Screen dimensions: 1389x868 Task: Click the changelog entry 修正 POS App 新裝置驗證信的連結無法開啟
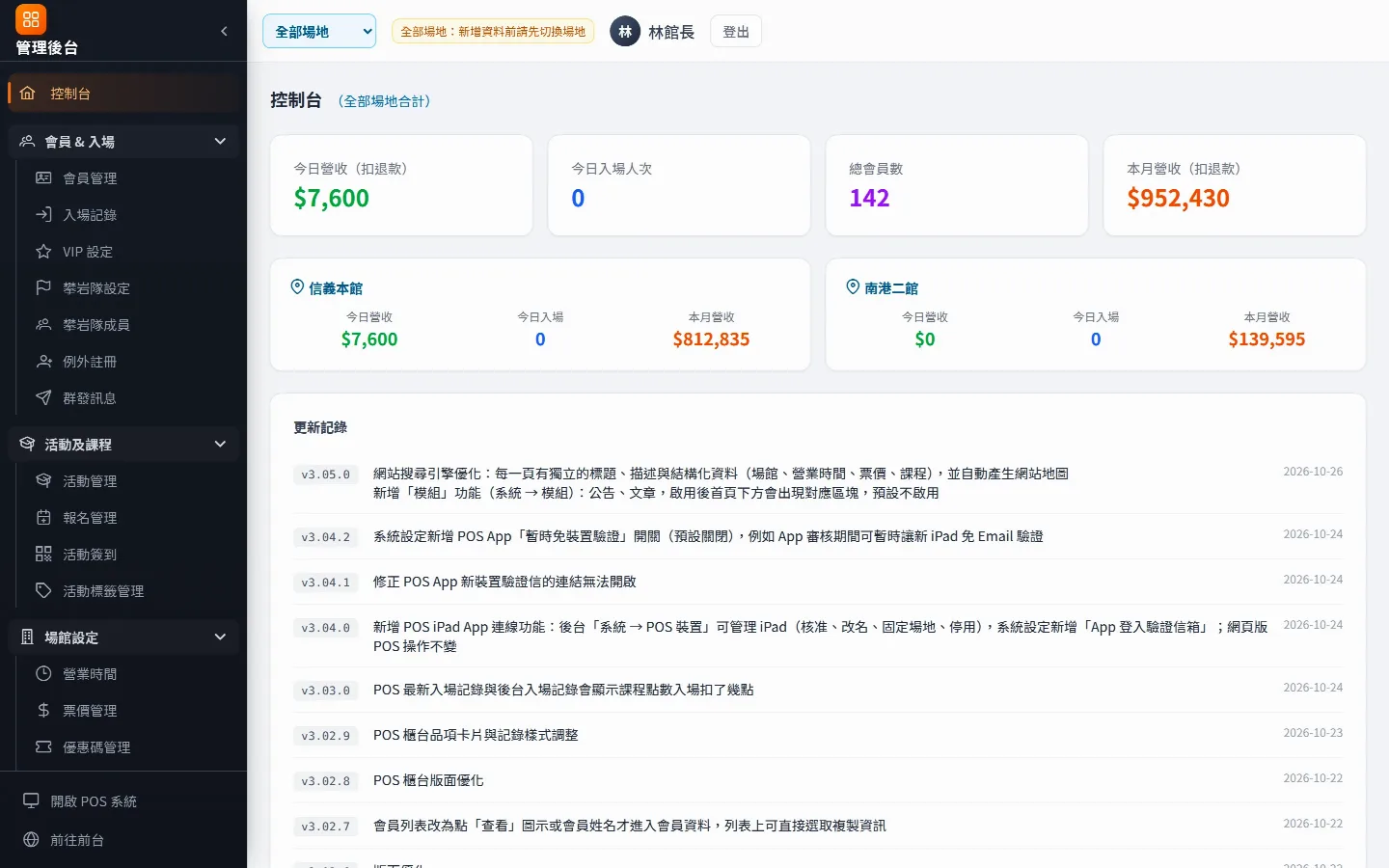[x=504, y=582]
